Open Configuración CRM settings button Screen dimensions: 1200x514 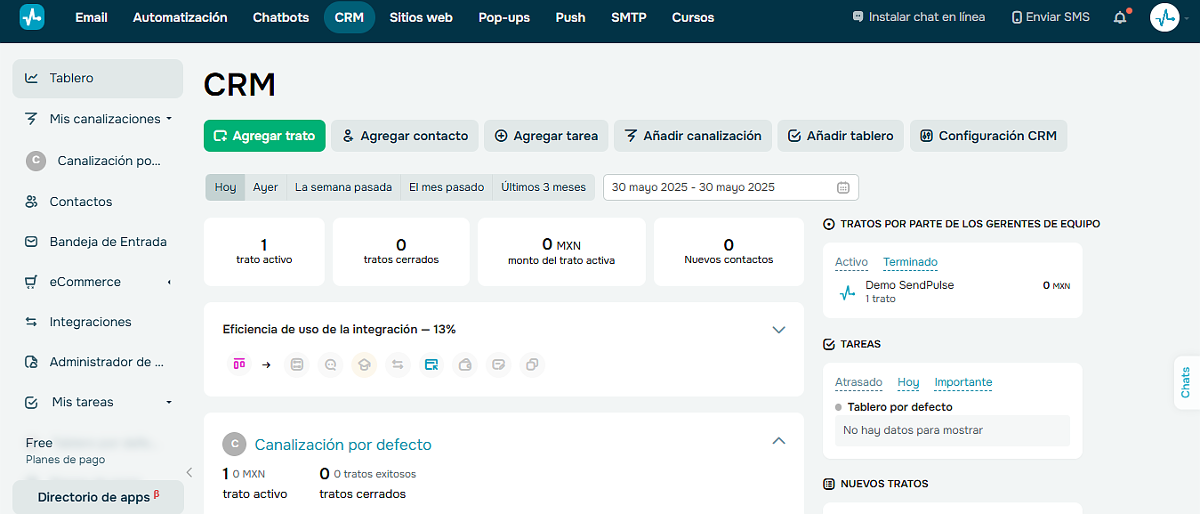(988, 136)
